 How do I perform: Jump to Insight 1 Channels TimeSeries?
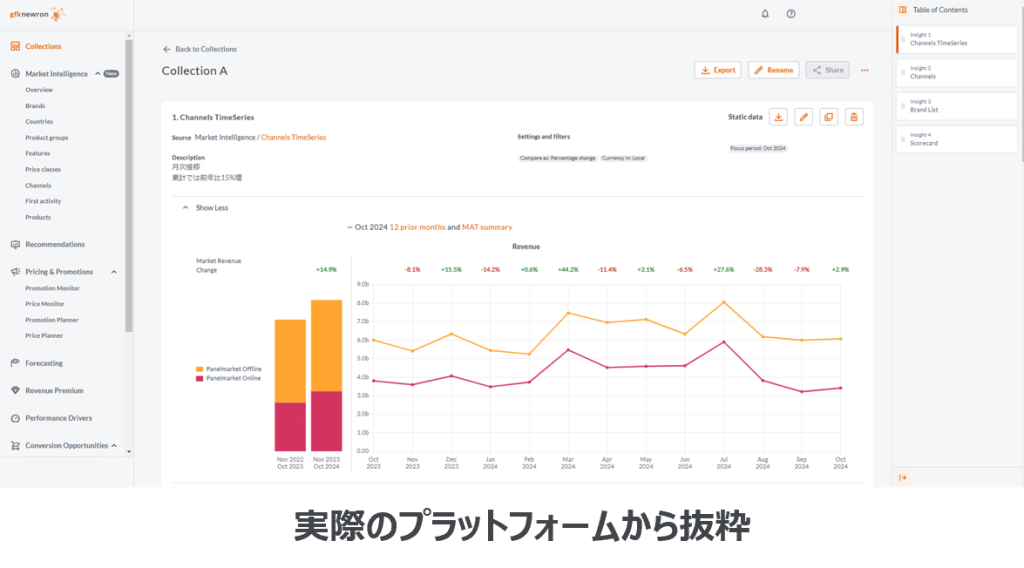click(957, 39)
